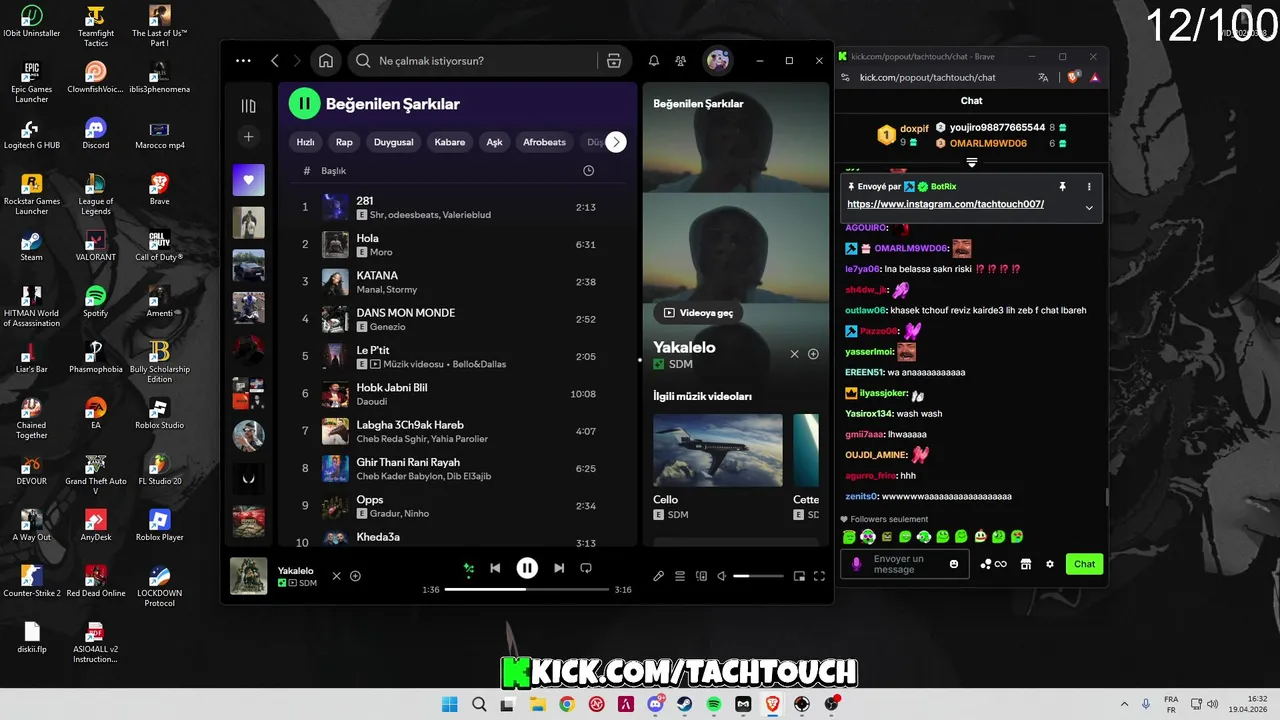The width and height of the screenshot is (1280, 720).
Task: Click the song progress bar in Spotify
Action: tap(527, 590)
